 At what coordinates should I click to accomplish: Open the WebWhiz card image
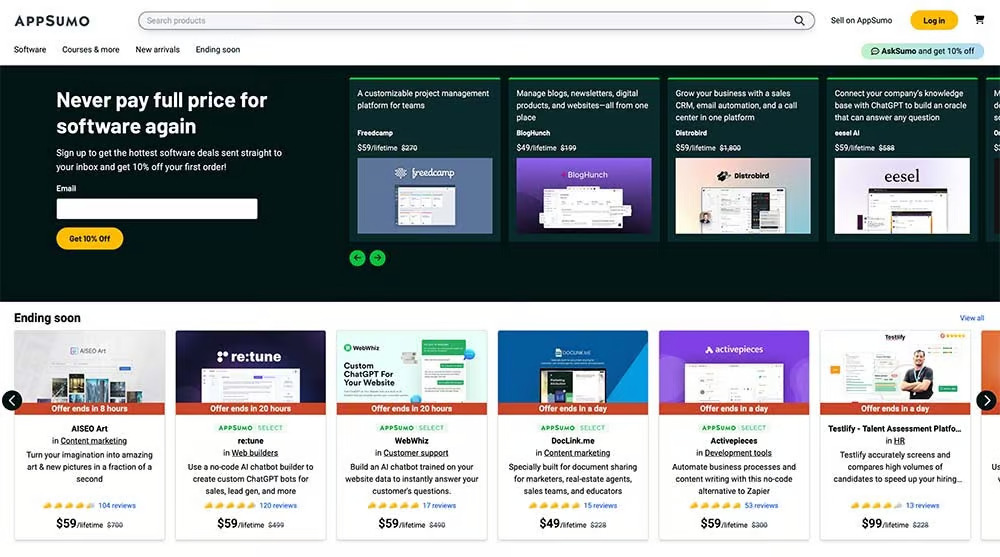(x=412, y=367)
